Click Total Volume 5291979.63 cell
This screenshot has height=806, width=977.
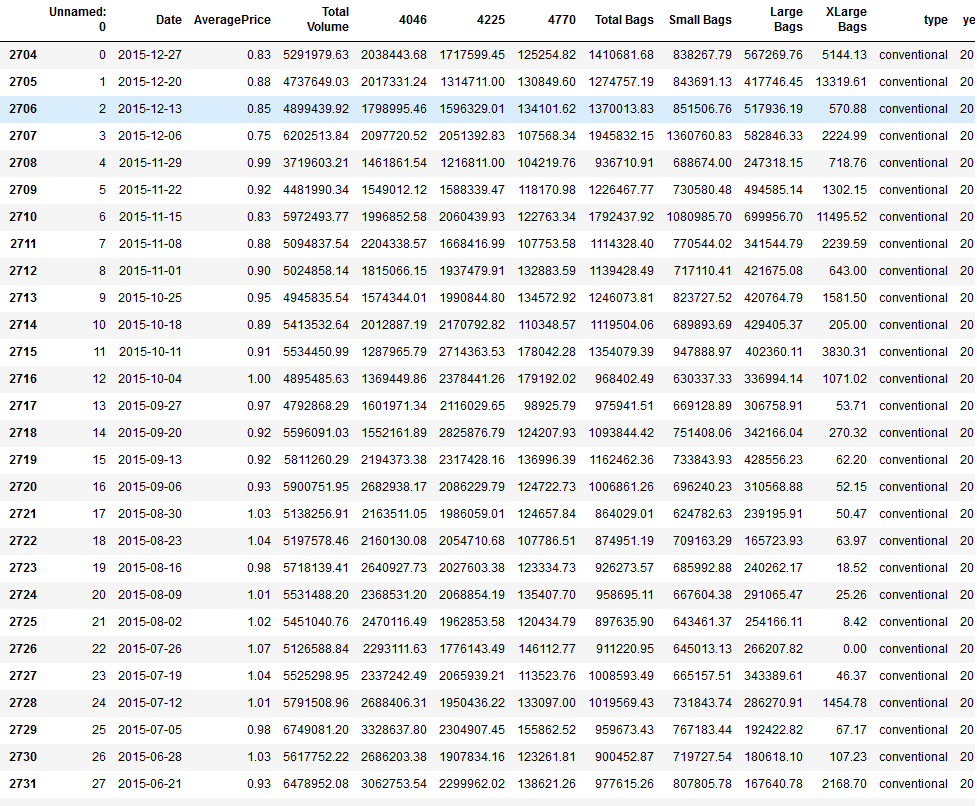click(x=316, y=55)
